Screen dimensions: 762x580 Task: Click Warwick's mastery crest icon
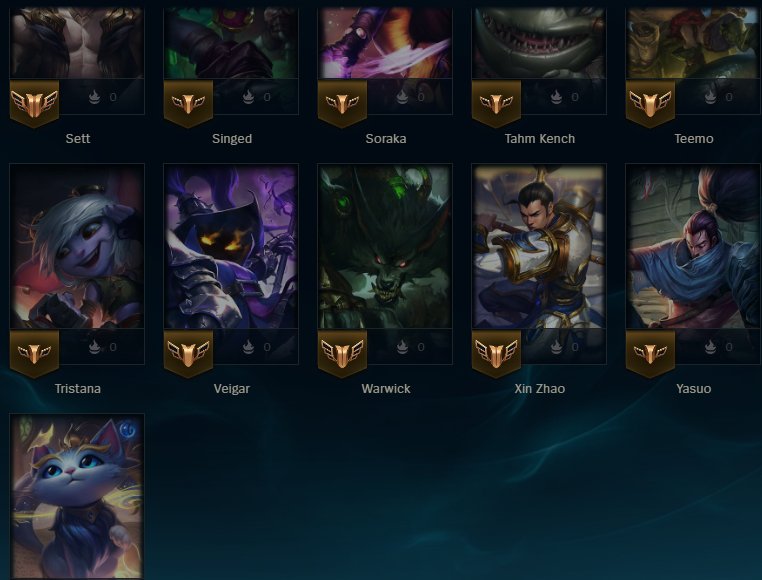(343, 353)
